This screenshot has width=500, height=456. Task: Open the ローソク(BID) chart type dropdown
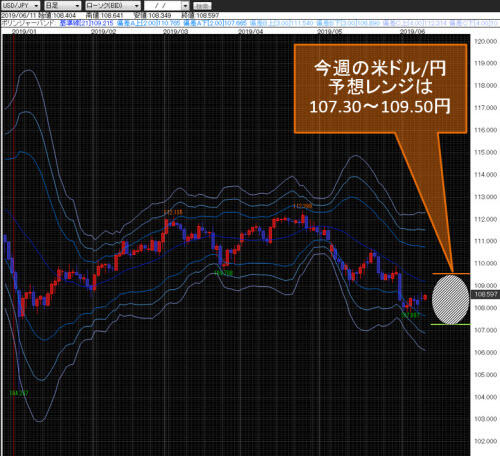click(113, 6)
